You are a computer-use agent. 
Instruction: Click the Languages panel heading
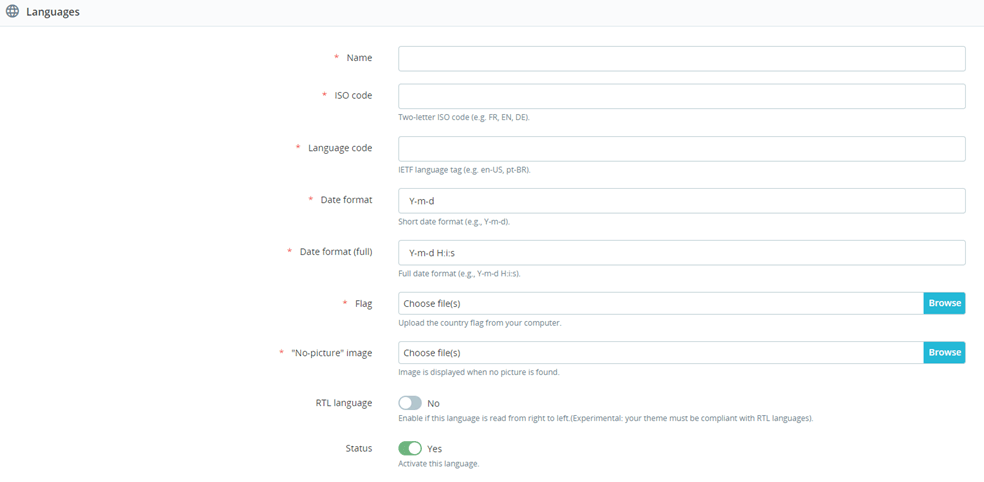coord(53,13)
